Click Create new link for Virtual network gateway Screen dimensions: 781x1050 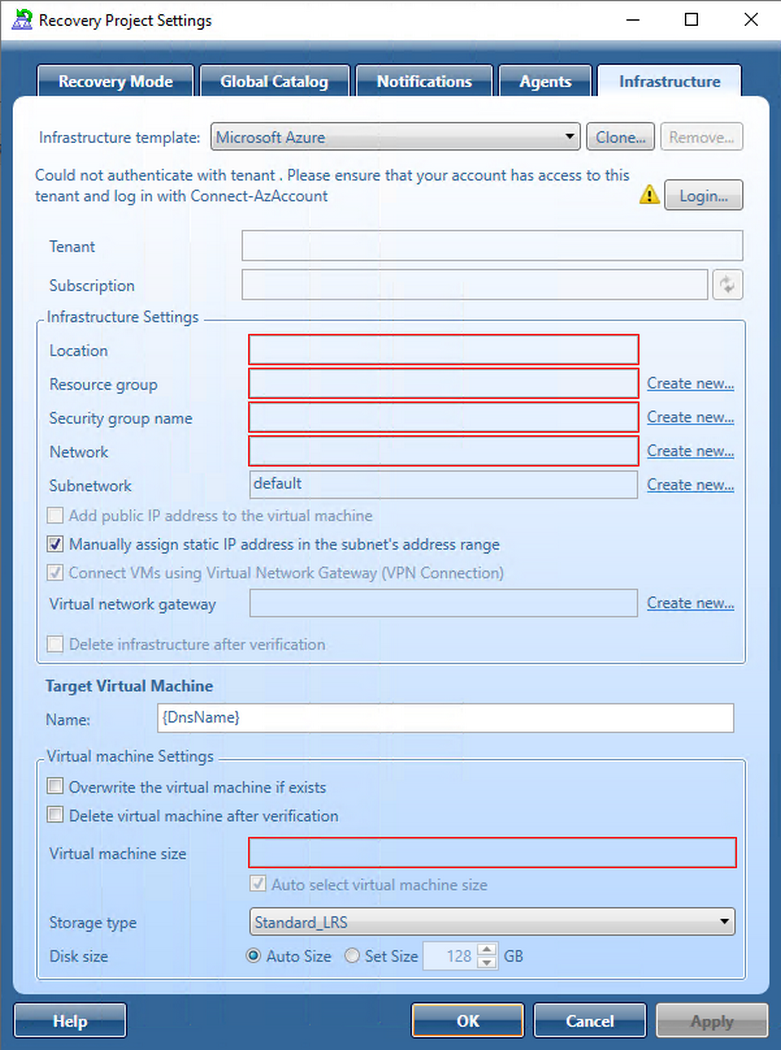pyautogui.click(x=691, y=603)
